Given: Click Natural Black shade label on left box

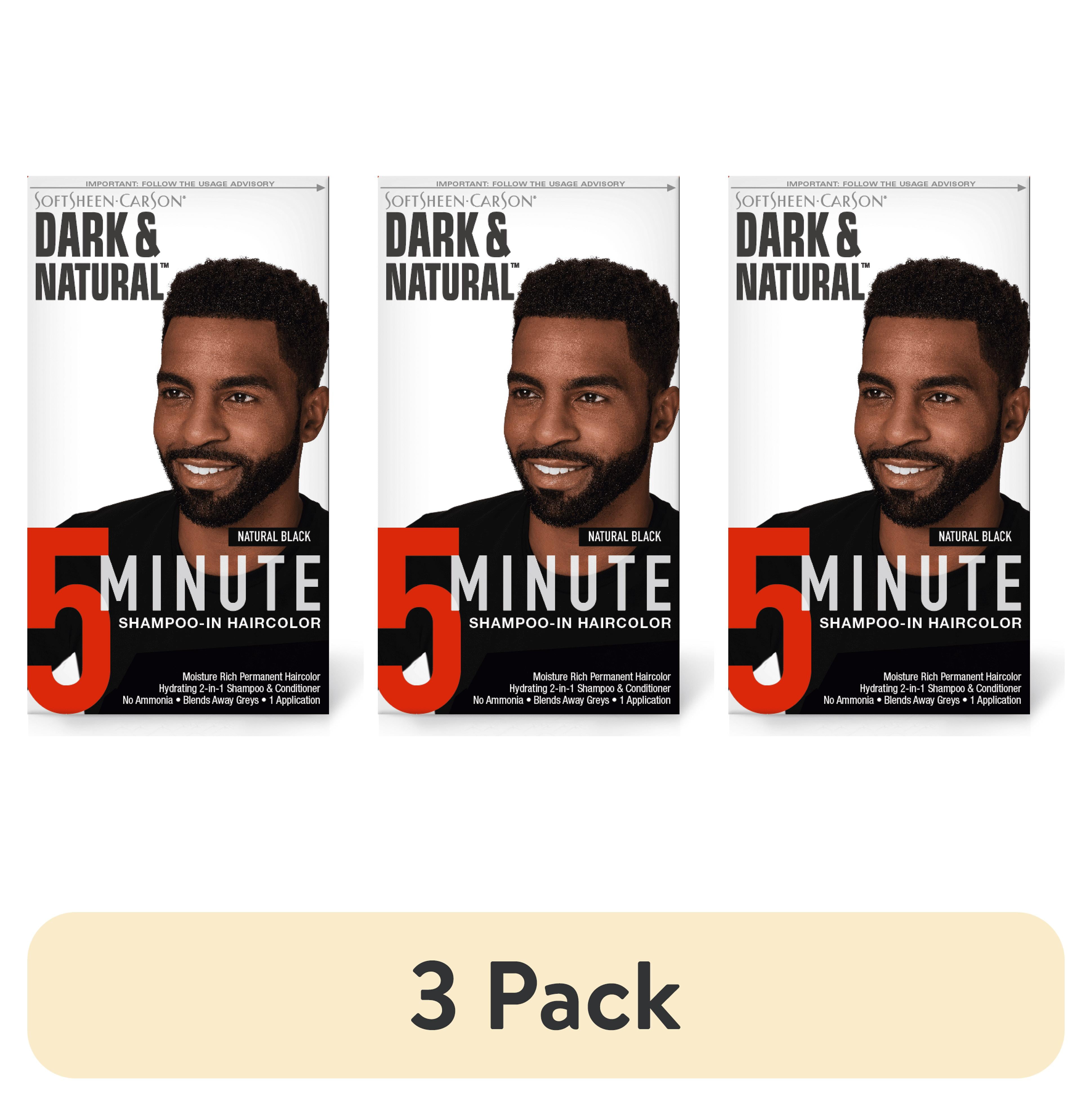Looking at the screenshot, I should [274, 536].
